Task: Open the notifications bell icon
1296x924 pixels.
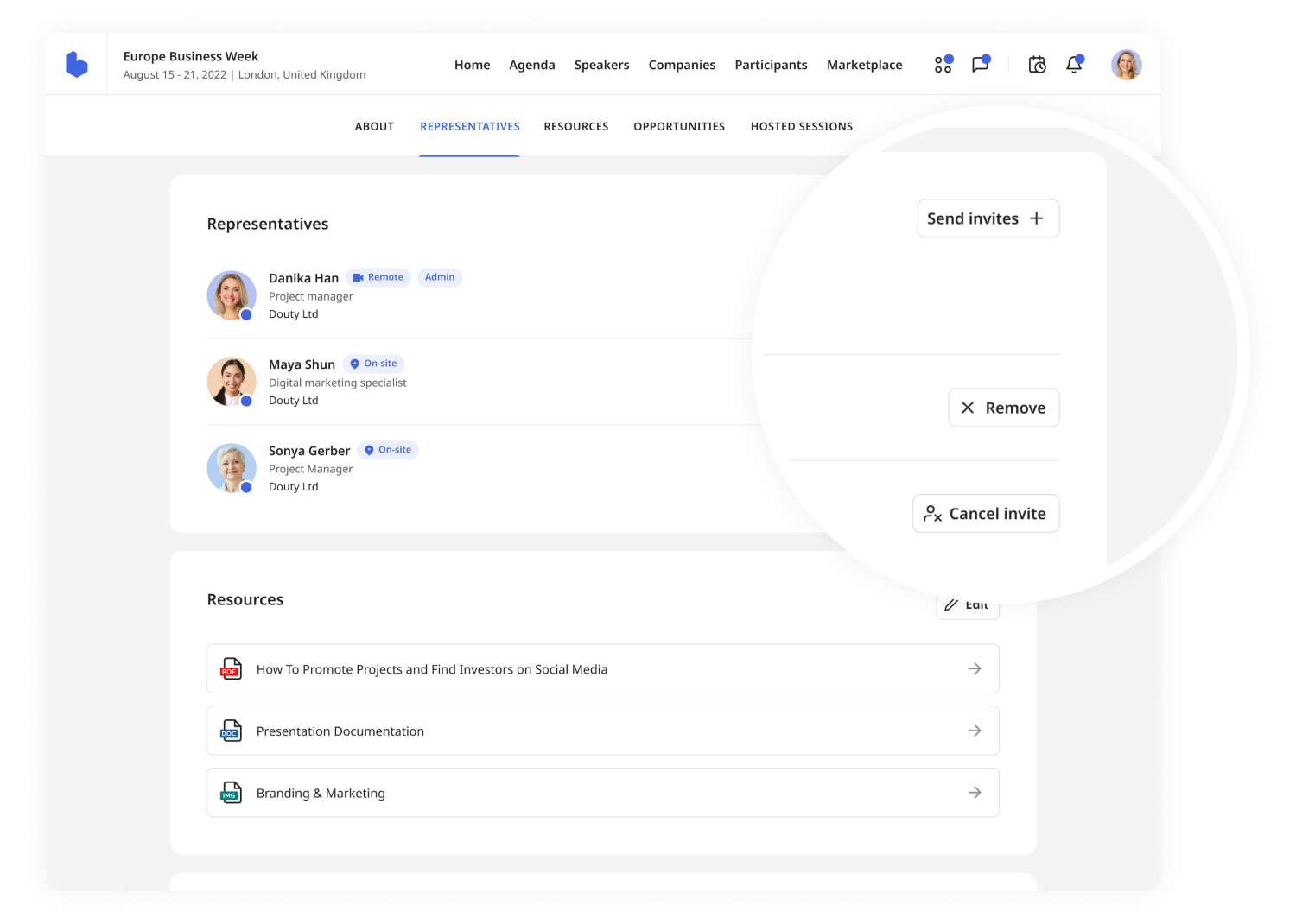Action: pyautogui.click(x=1075, y=64)
